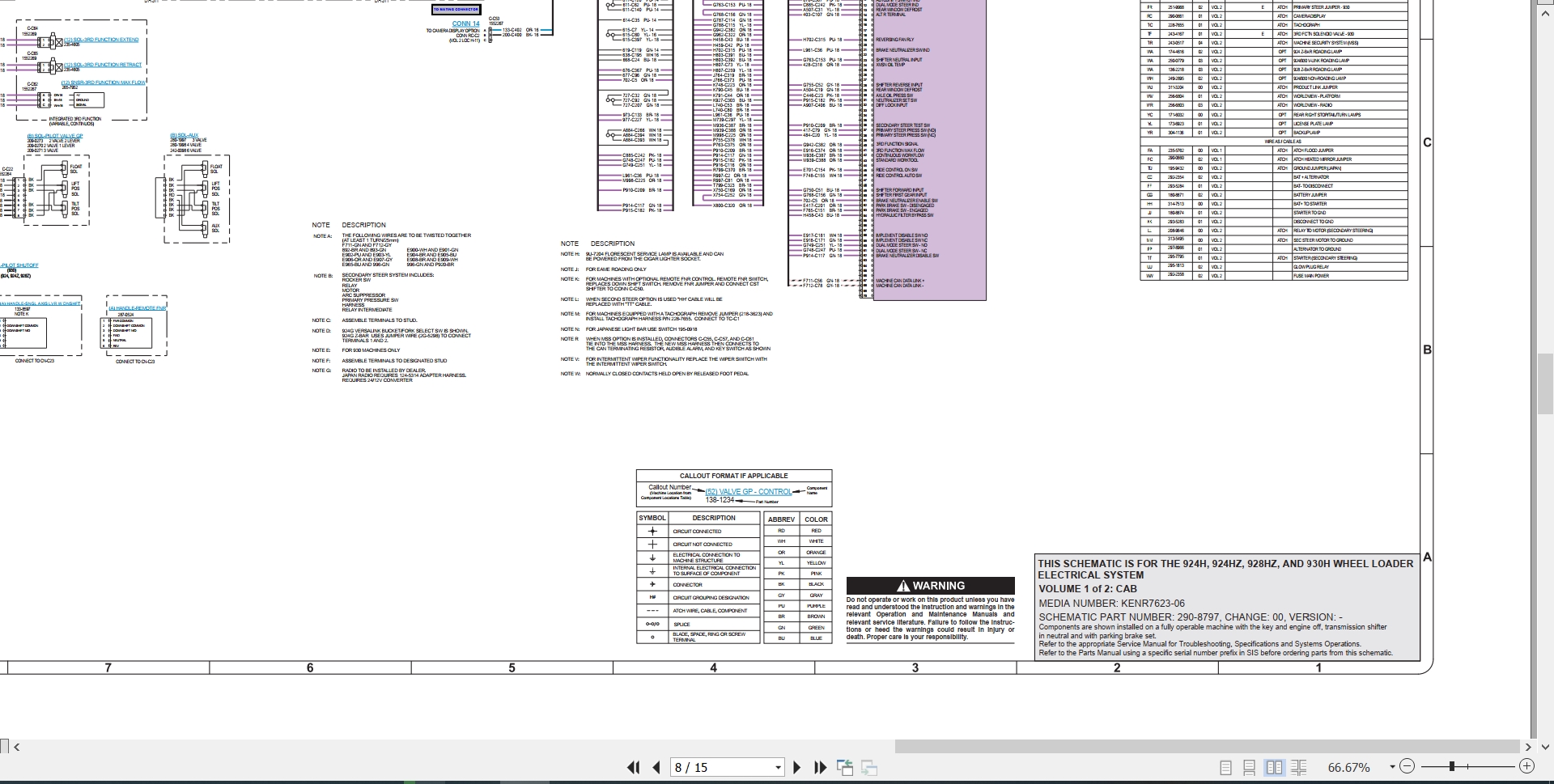Click the horizontal scrollbar left arrow
Screen dimensions: 1554x784
[17, 747]
